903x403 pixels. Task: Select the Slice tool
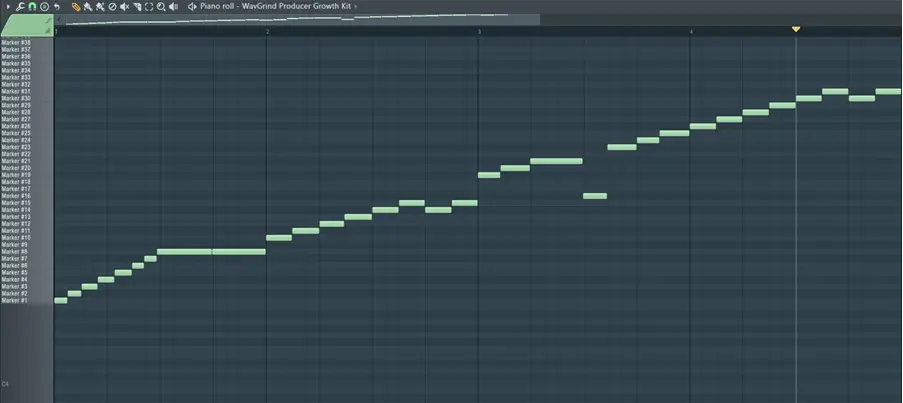[x=137, y=6]
